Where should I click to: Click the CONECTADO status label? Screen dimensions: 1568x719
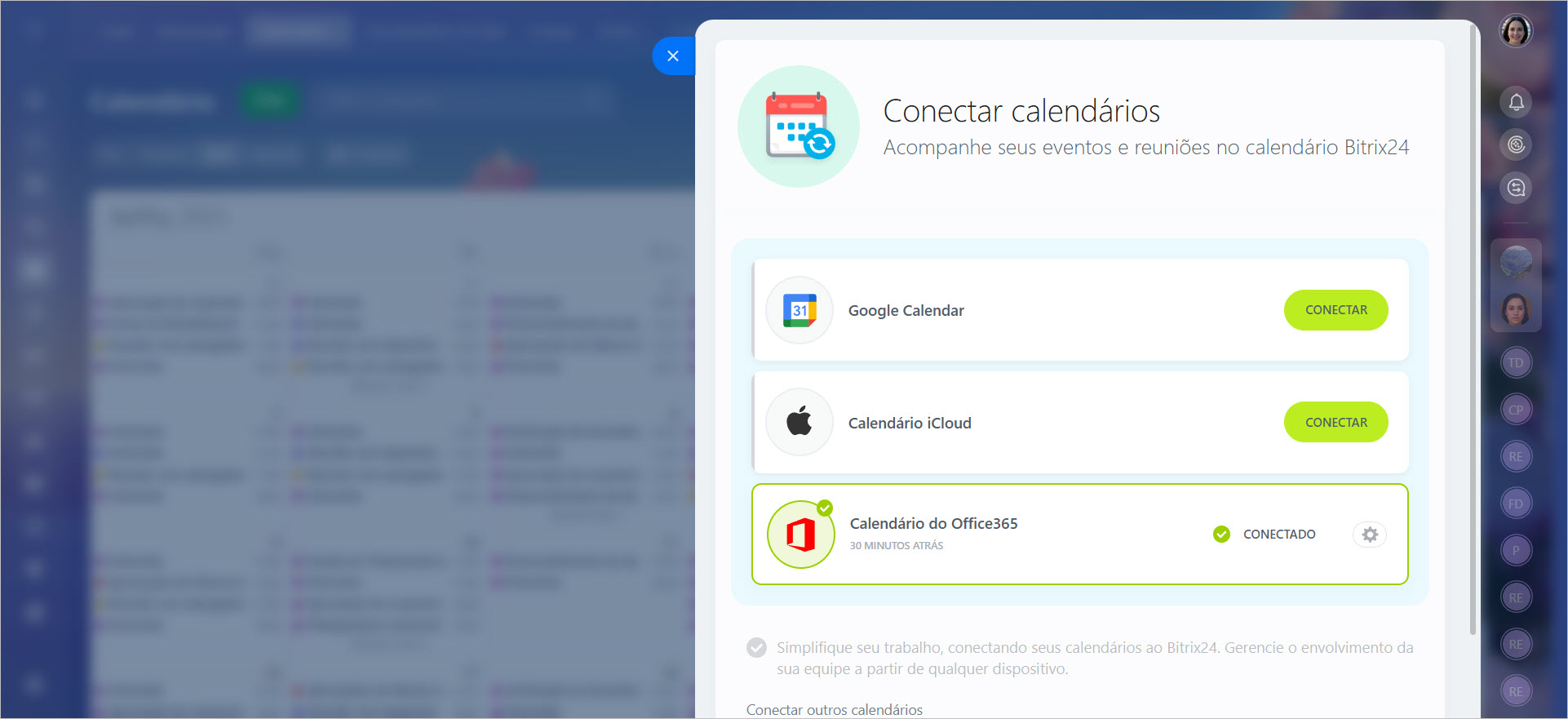tap(1279, 535)
